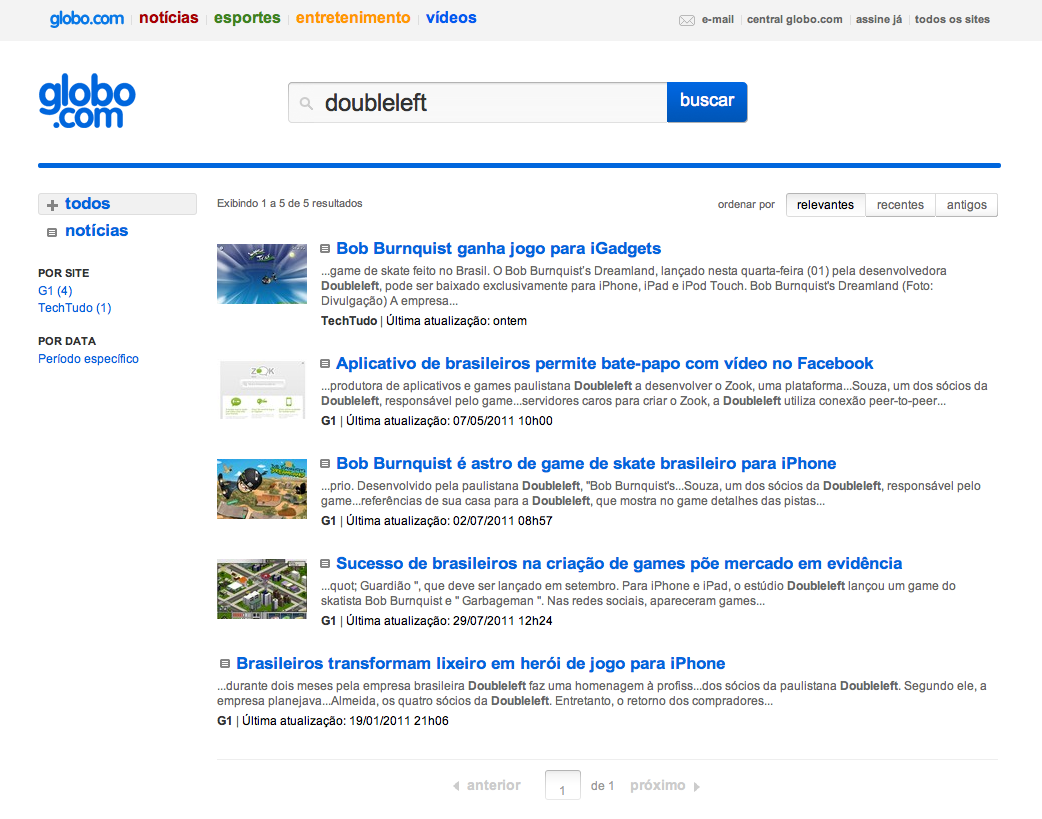Click 'Exibindo 1 a 5 de 5 resultados' text
The height and width of the screenshot is (819, 1042).
point(290,203)
